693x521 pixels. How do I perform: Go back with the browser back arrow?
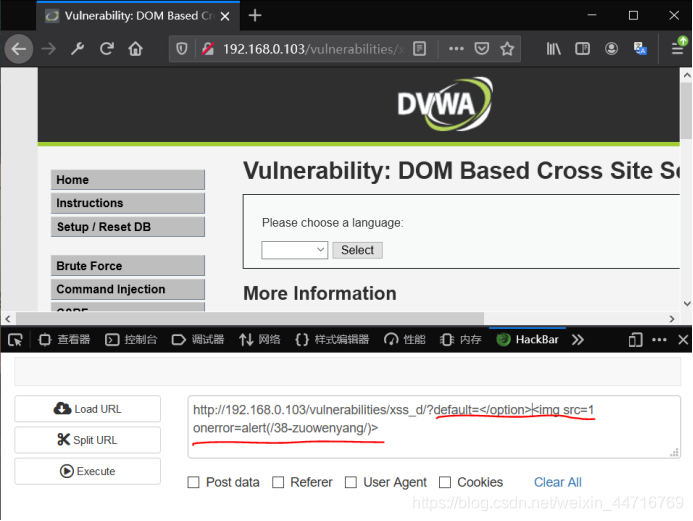click(19, 49)
